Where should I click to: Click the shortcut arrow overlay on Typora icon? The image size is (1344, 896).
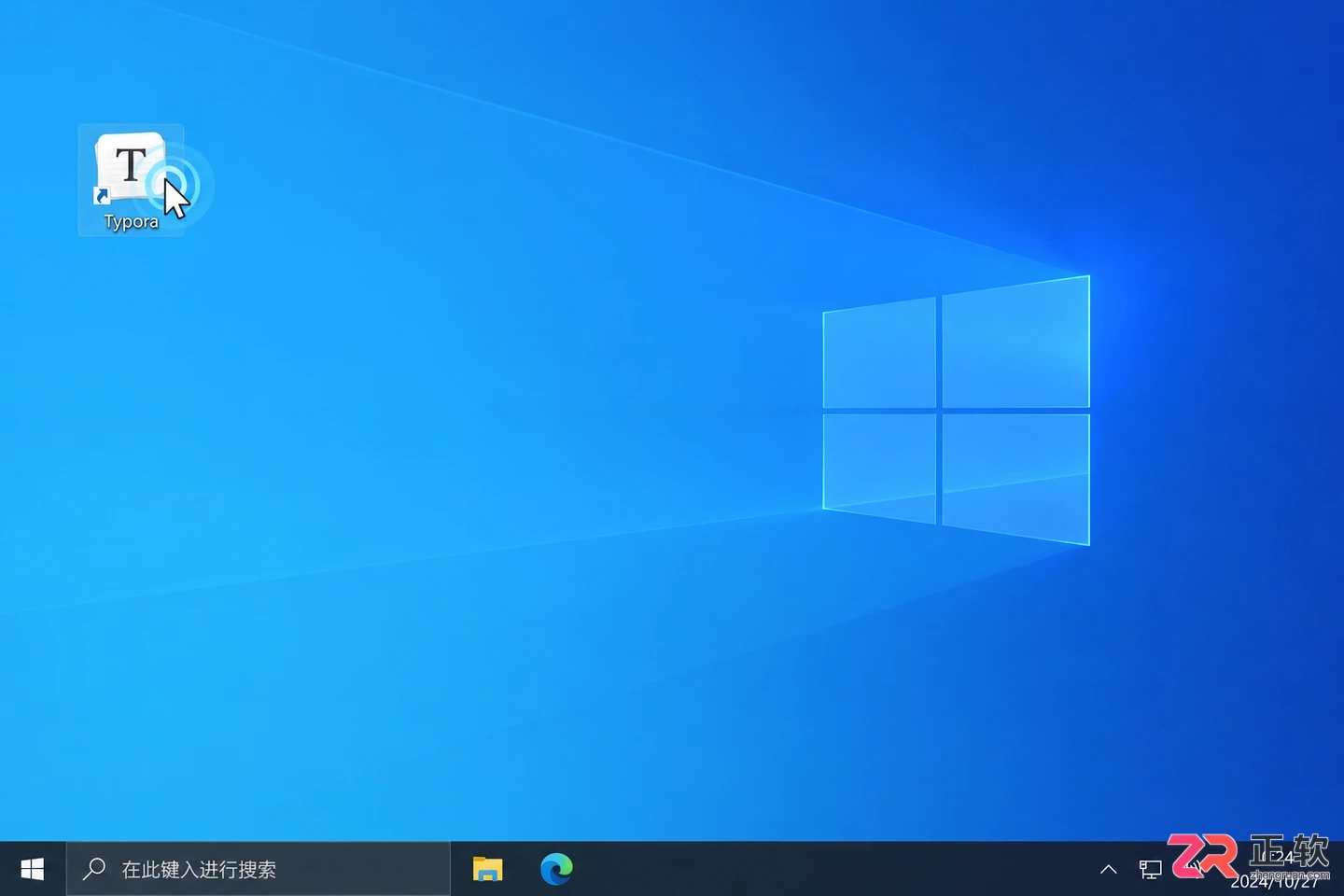click(102, 196)
